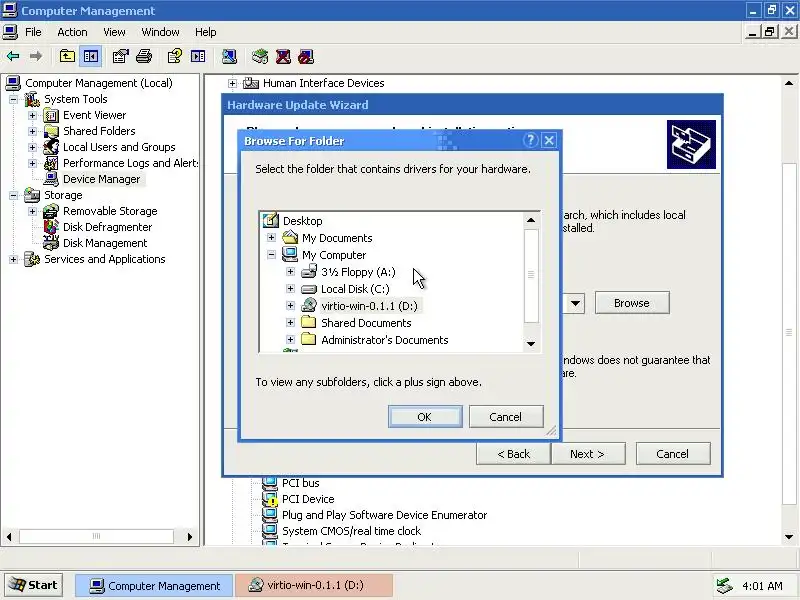Switch to virtio-win-0.1.1 (D:) taskbar window

314,585
